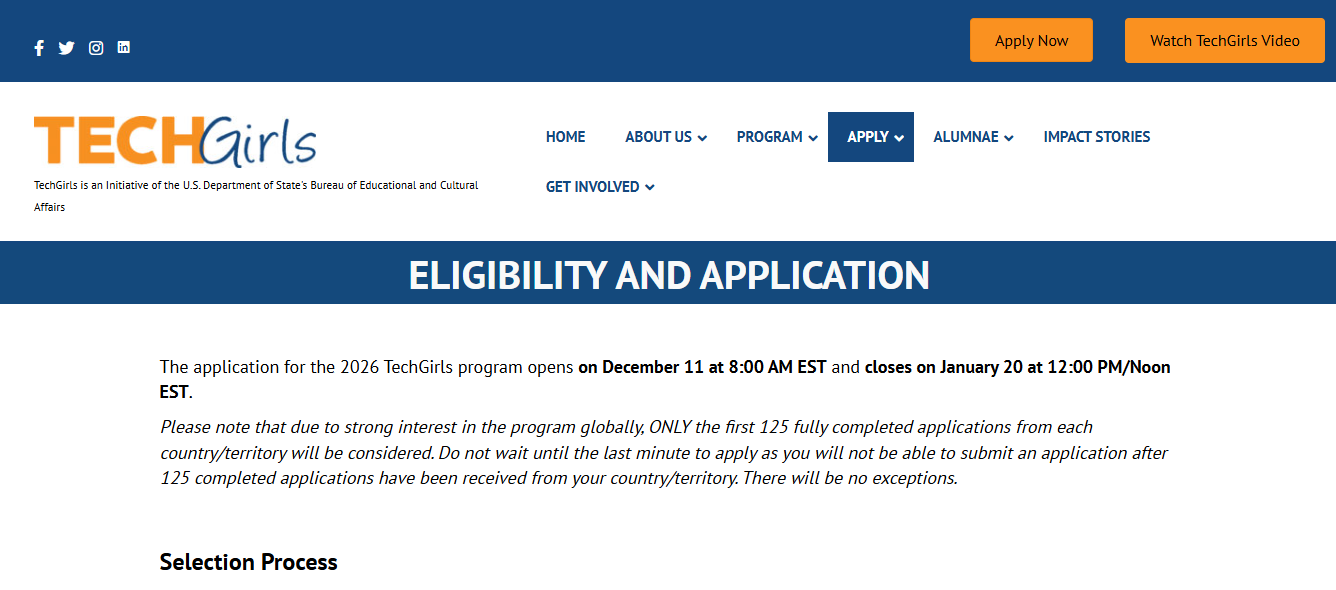Image resolution: width=1336 pixels, height=590 pixels.
Task: Open the Twitter social icon
Action: [x=66, y=47]
